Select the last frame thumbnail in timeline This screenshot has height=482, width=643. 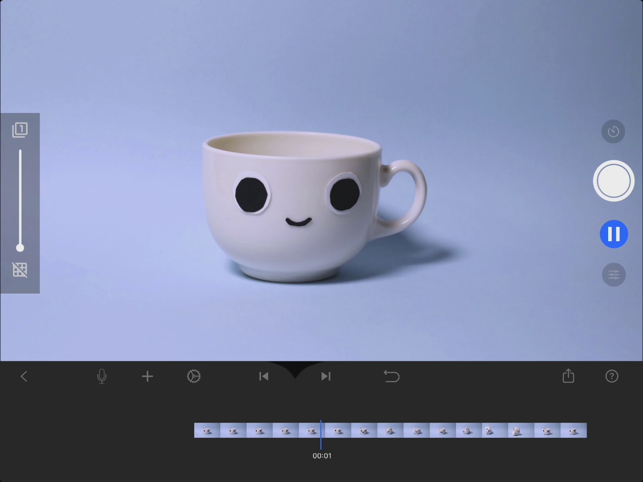tap(574, 430)
